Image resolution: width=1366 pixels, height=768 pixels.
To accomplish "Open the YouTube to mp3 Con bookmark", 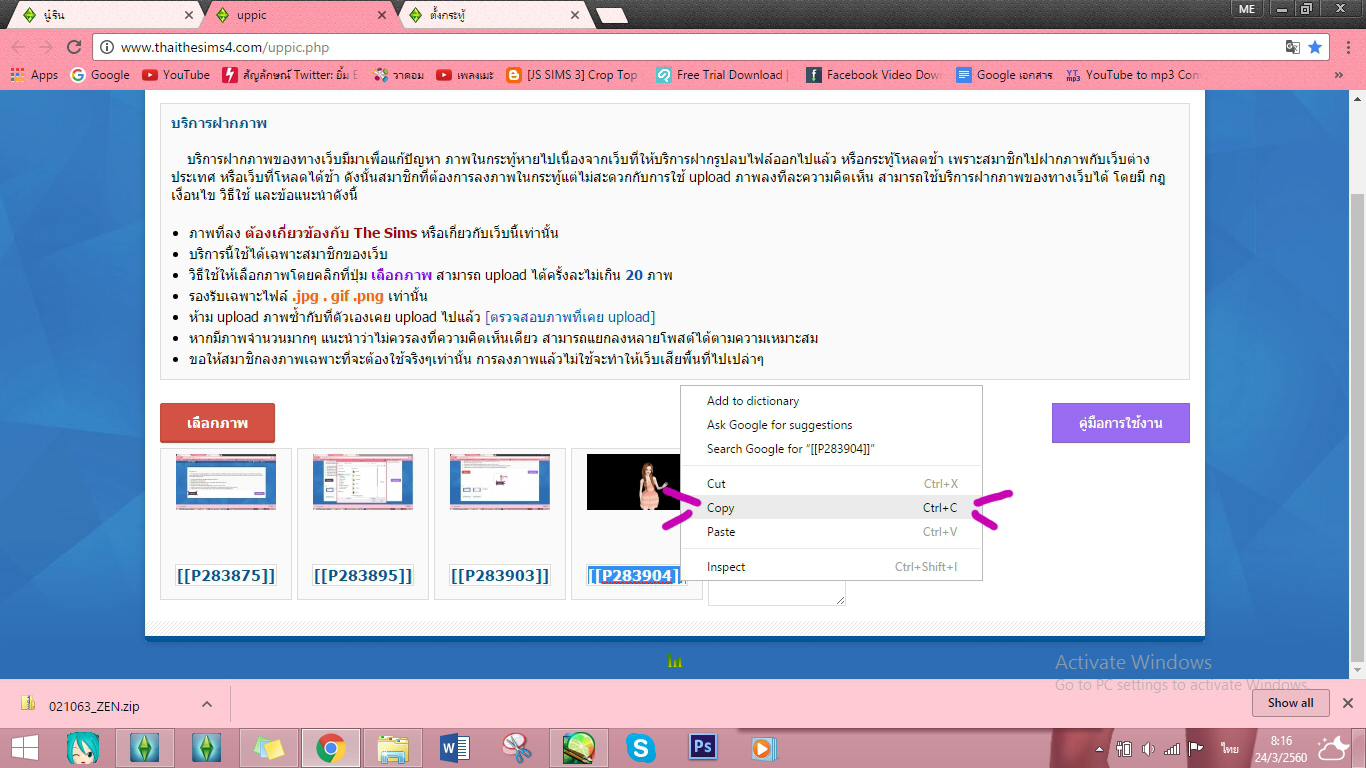I will point(1133,75).
